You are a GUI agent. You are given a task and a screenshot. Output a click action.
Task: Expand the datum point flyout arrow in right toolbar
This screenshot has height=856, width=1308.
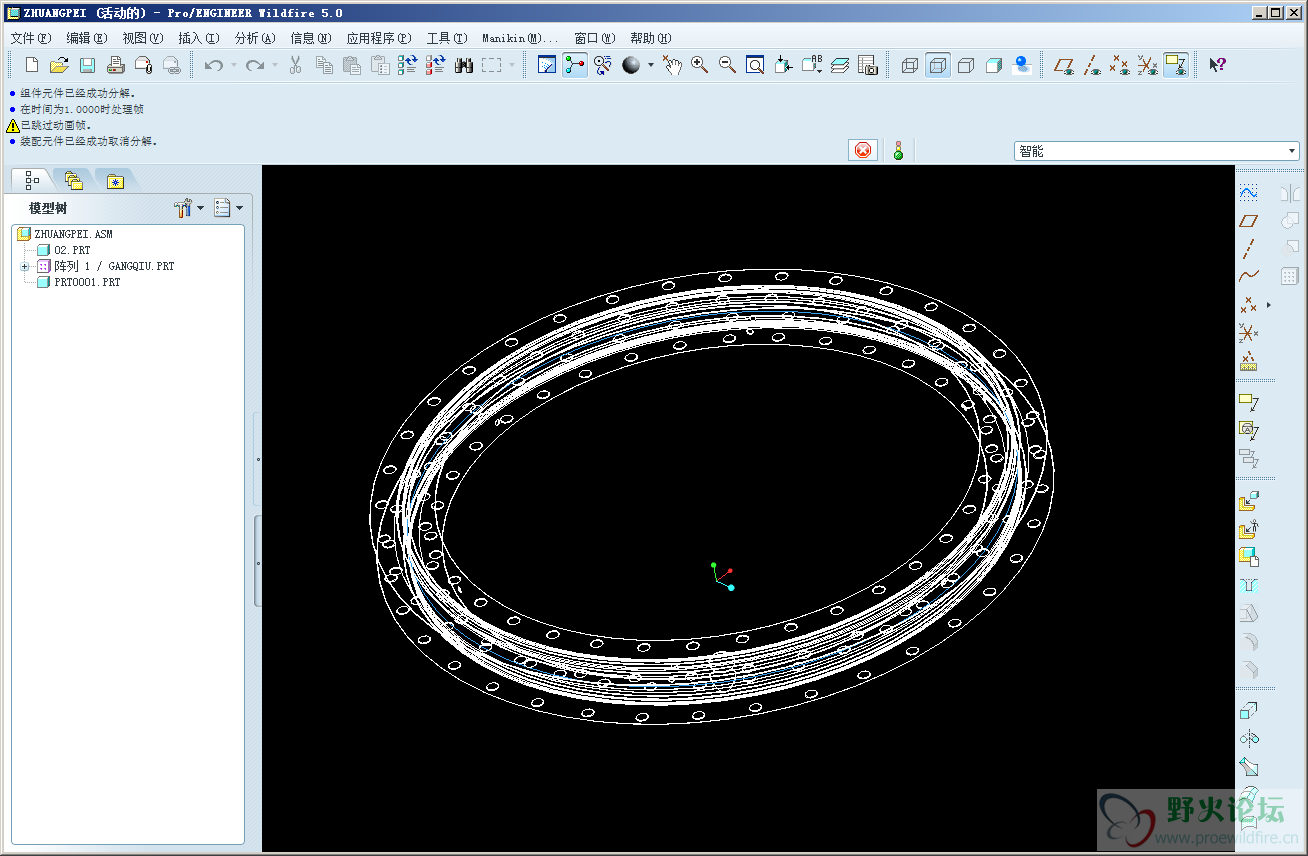1269,305
